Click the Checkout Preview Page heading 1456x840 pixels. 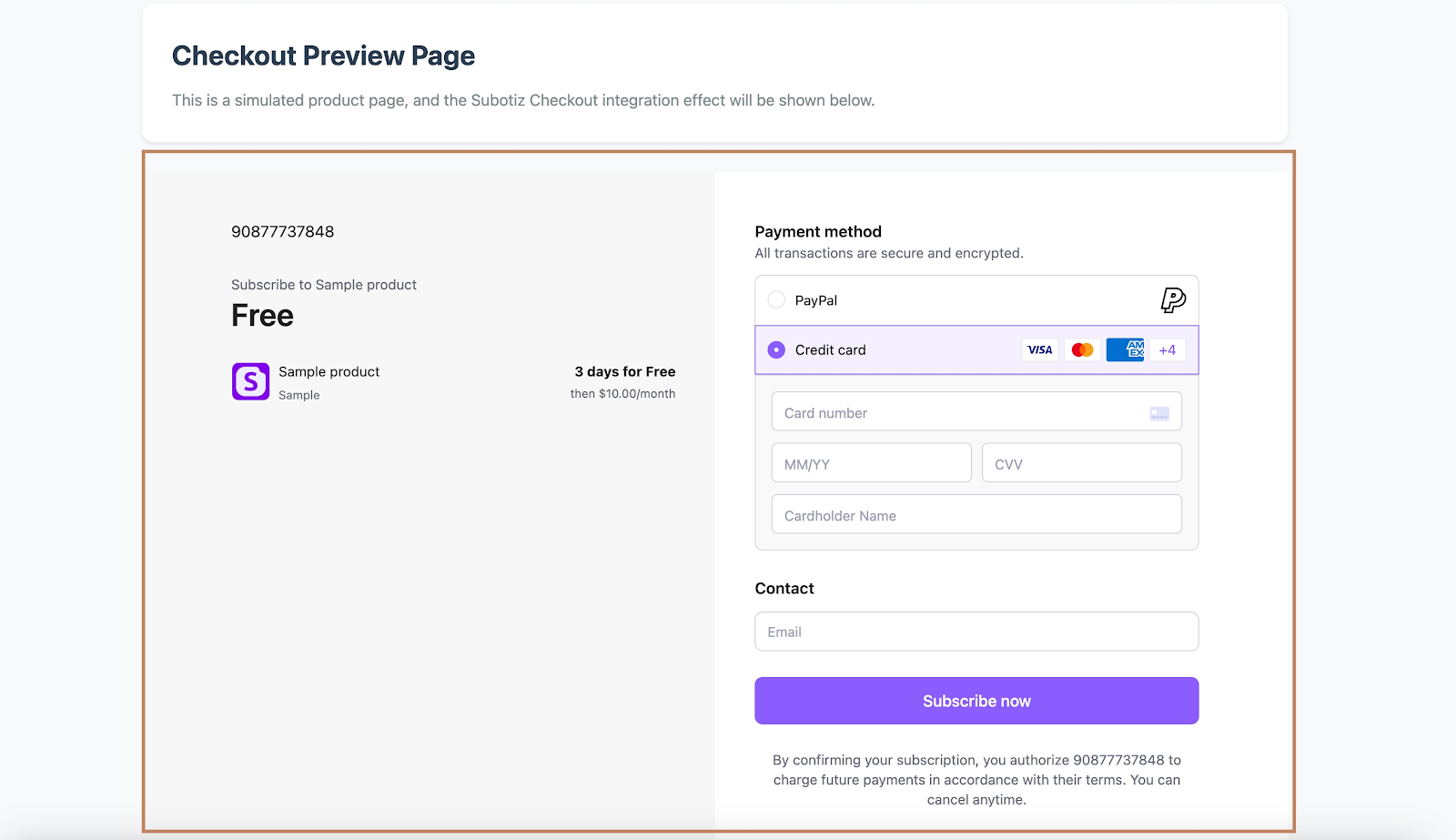(323, 56)
